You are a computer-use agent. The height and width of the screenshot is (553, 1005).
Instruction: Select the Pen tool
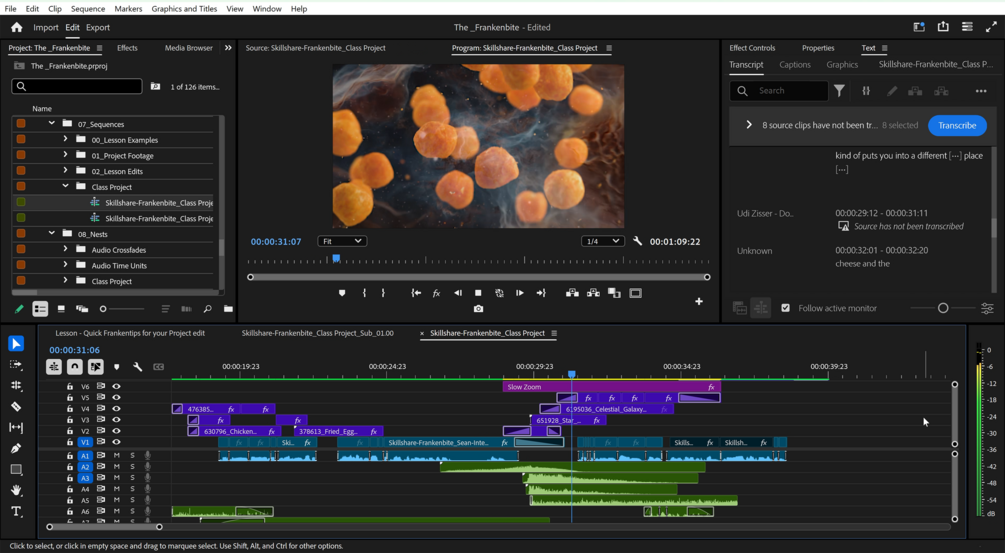pyautogui.click(x=16, y=448)
